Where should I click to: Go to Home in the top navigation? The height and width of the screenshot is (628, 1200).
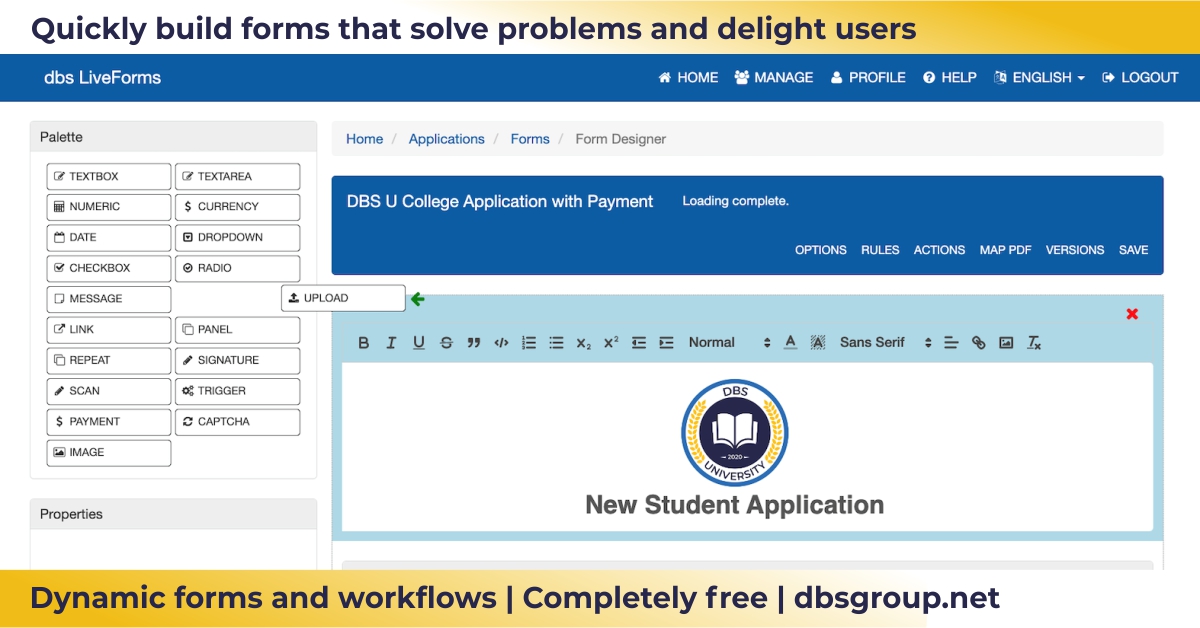(x=688, y=77)
